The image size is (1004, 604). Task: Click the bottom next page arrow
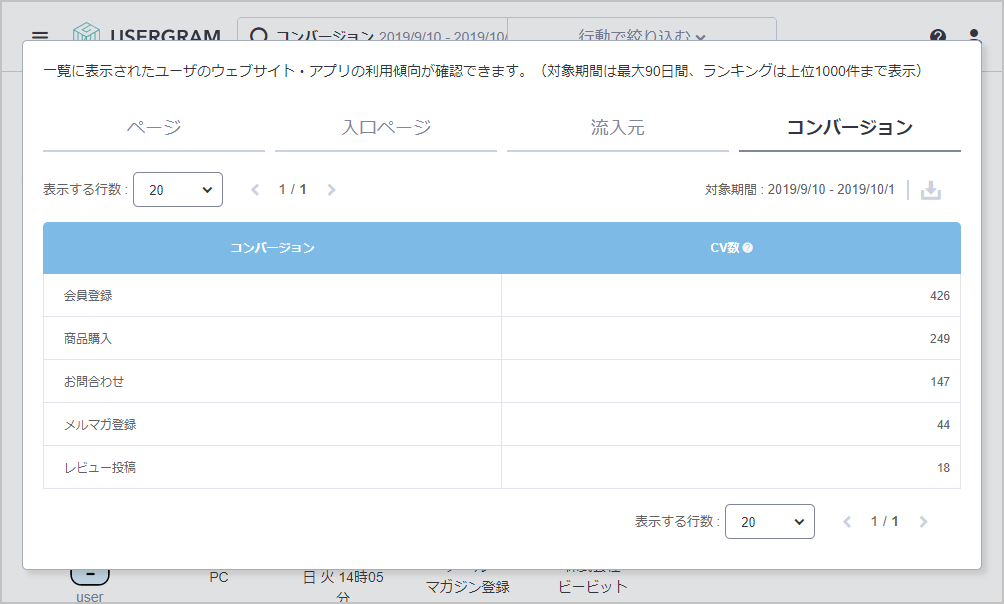923,522
